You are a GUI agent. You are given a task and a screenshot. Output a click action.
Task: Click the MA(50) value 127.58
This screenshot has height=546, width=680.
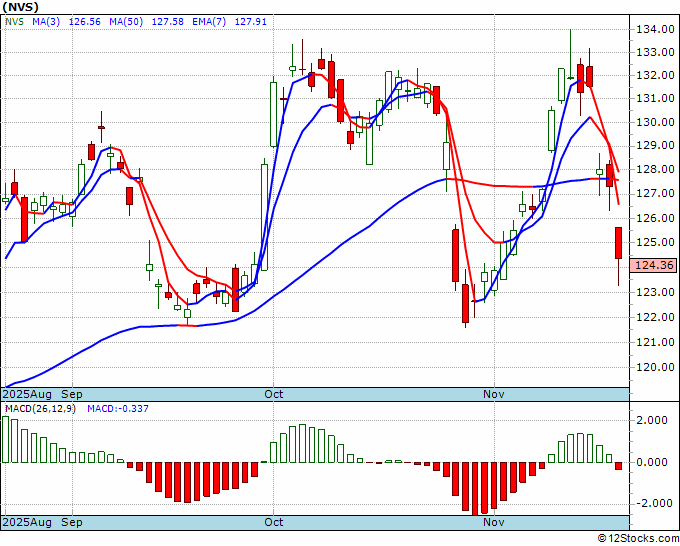pyautogui.click(x=167, y=22)
